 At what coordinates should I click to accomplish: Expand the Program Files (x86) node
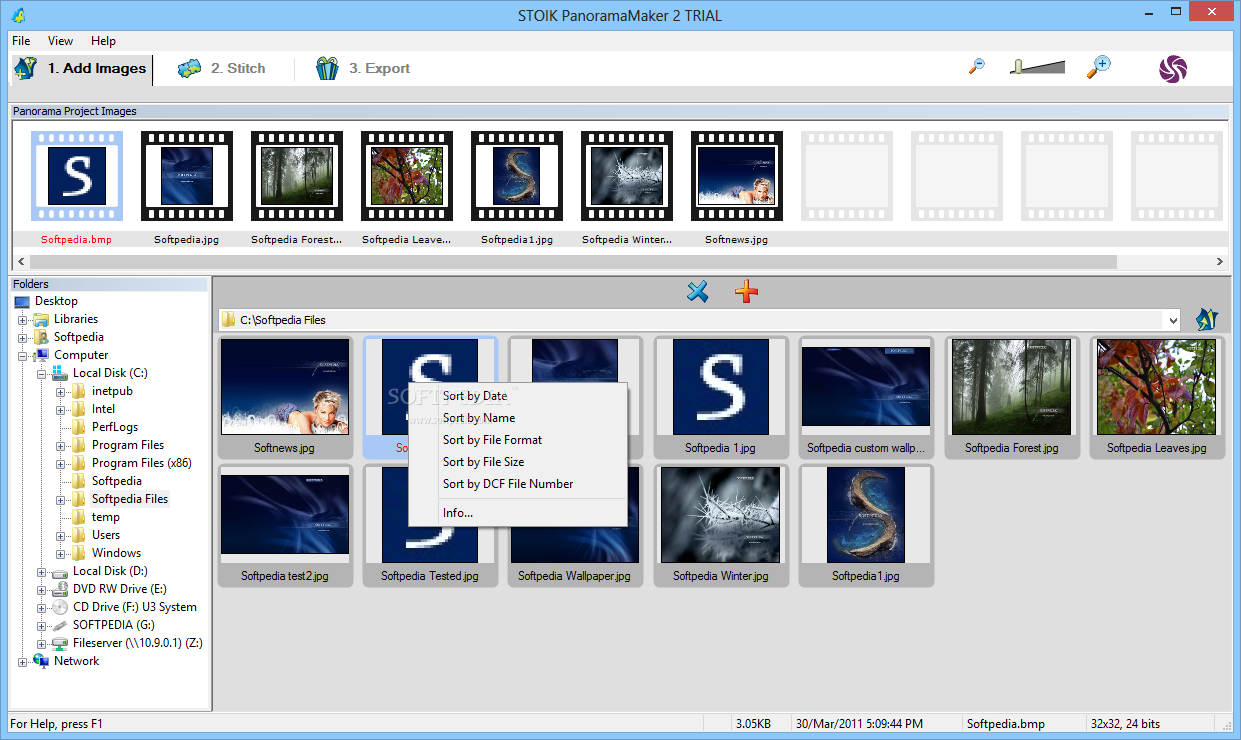(x=61, y=464)
